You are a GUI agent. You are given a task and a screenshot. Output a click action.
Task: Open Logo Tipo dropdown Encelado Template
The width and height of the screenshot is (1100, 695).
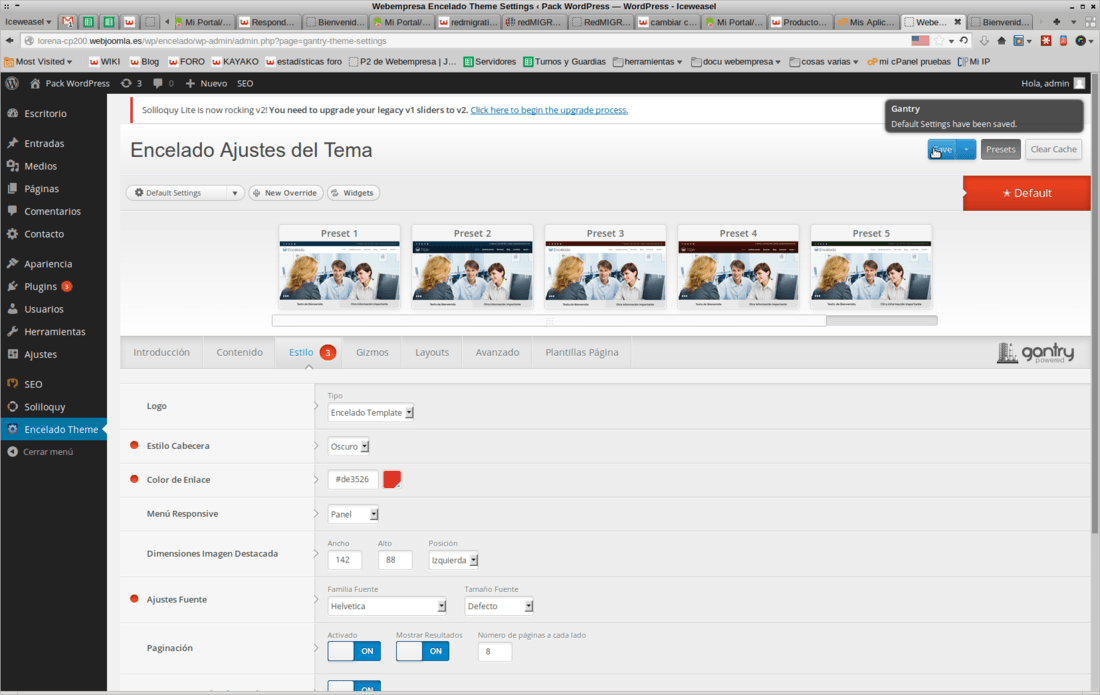tap(370, 412)
